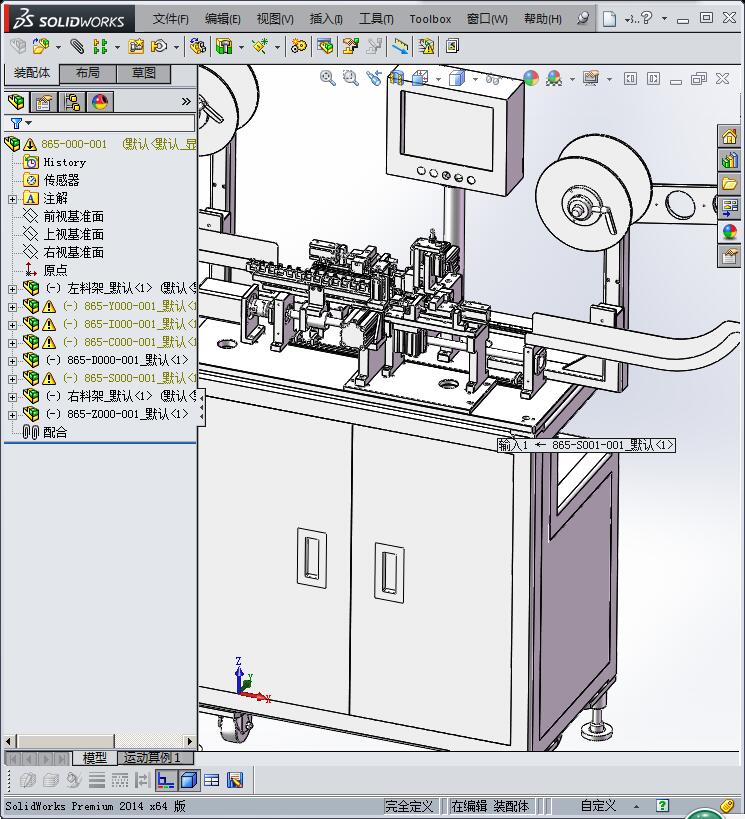Open the Apply Scene dropdown arrow
This screenshot has width=745, height=819.
click(x=572, y=79)
